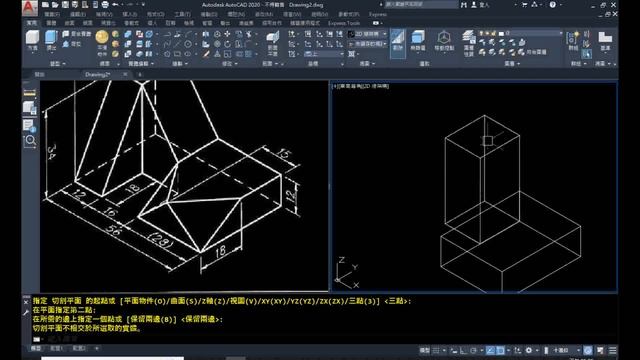Select the Move modify tool
Viewport: 640px width, 360px height.
point(227,34)
